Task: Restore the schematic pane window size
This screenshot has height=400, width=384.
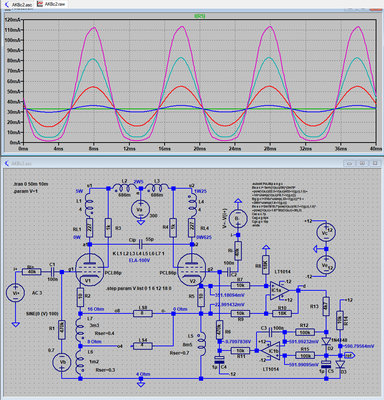Action: click(x=362, y=163)
